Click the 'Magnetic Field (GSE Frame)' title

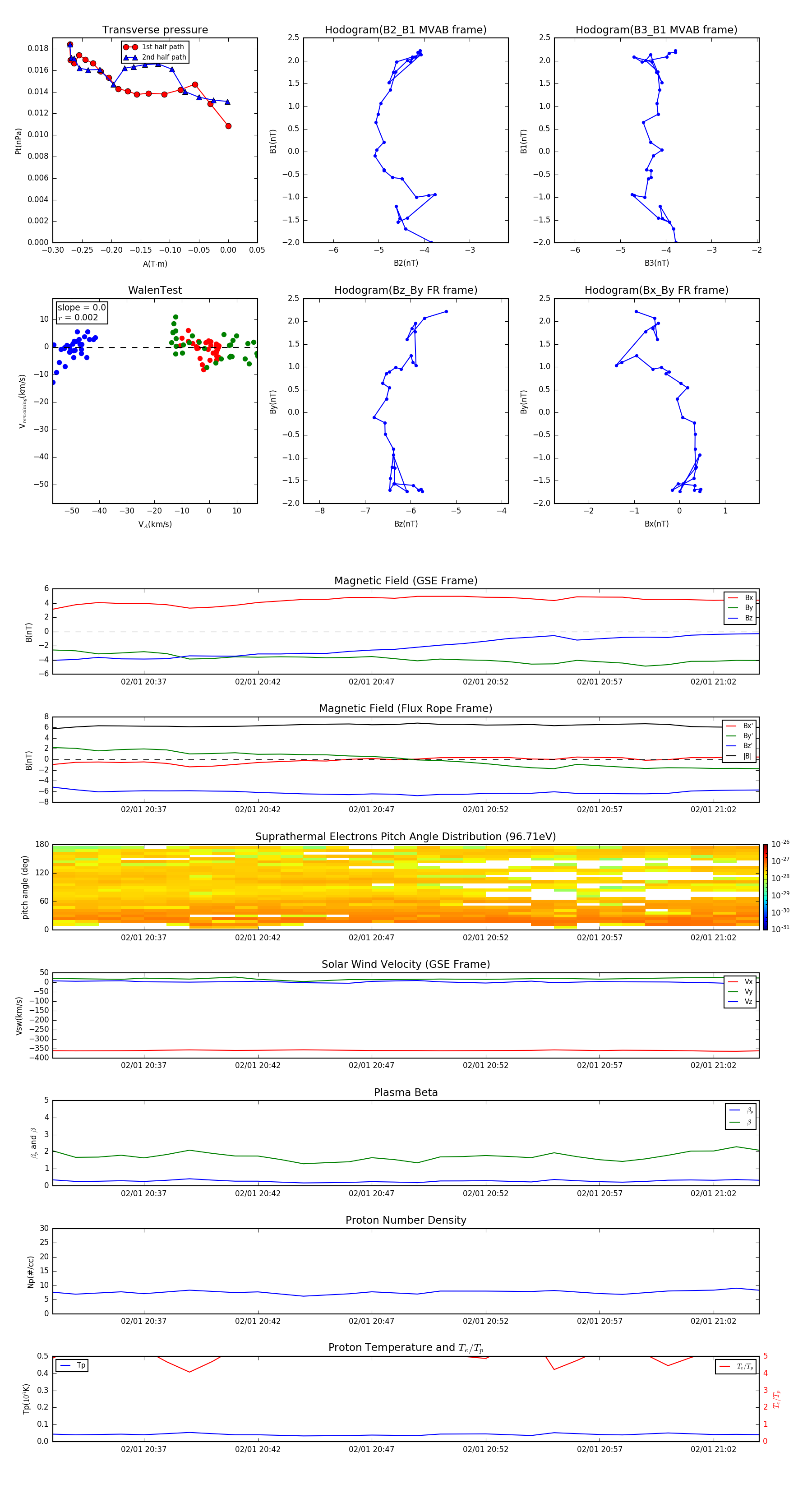(406, 581)
